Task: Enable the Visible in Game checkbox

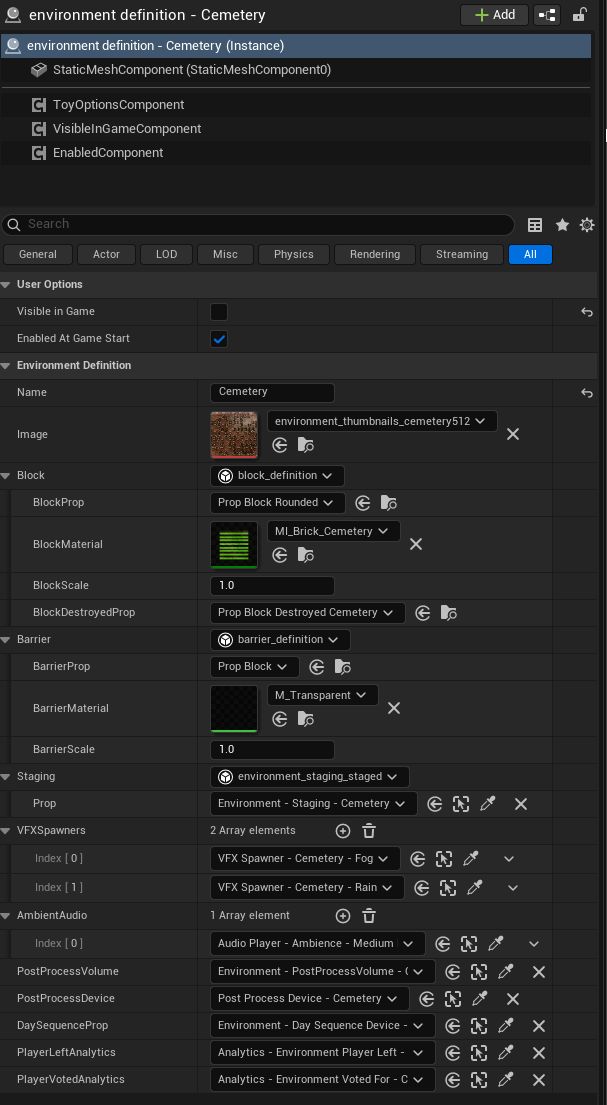Action: pyautogui.click(x=219, y=311)
